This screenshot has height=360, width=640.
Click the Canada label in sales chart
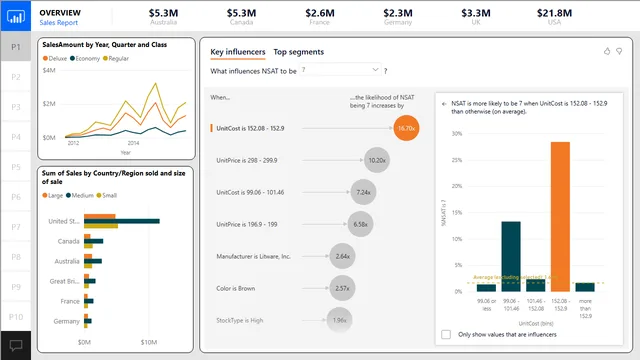pos(69,241)
